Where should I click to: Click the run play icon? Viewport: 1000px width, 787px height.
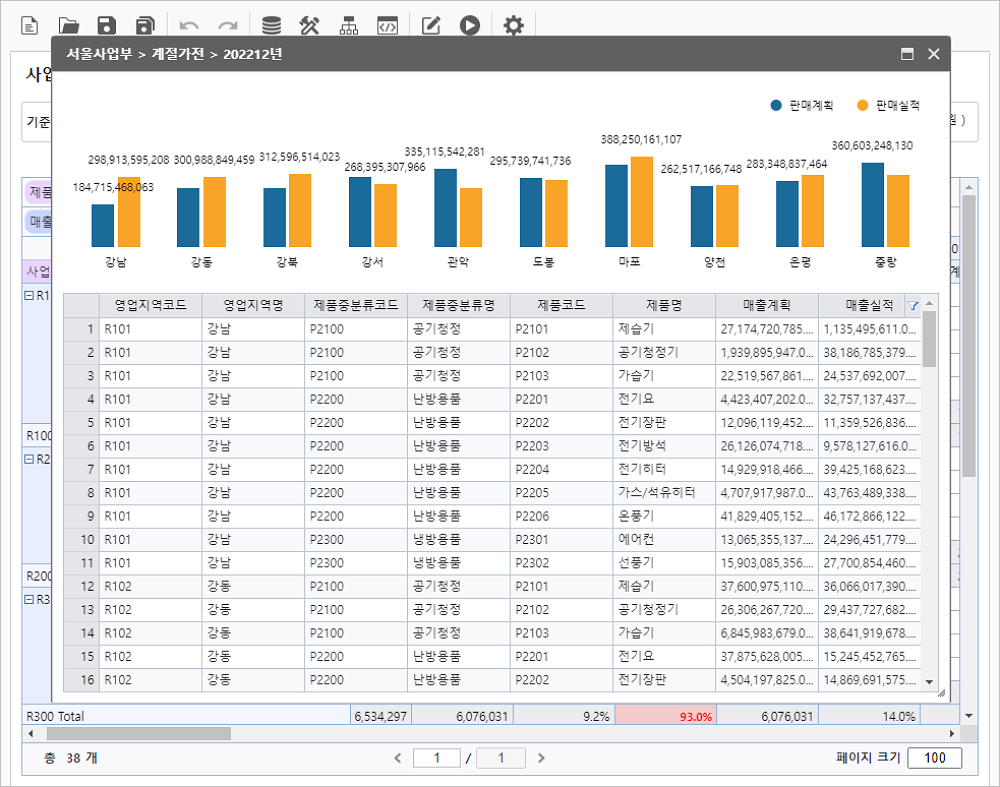click(x=469, y=25)
